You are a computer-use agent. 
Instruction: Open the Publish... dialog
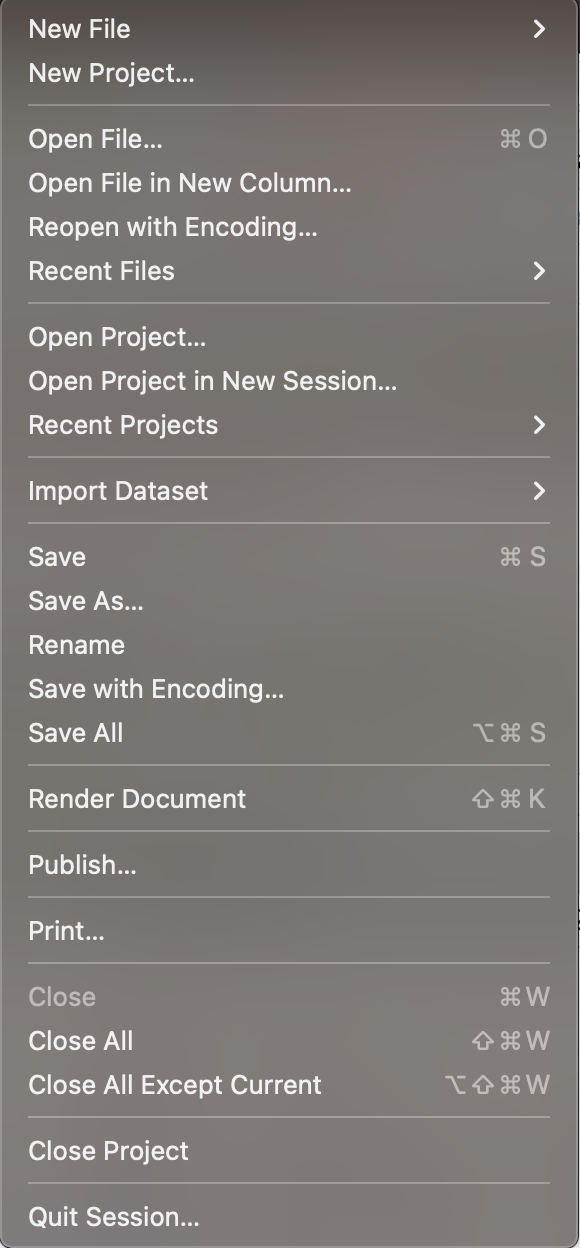click(289, 865)
